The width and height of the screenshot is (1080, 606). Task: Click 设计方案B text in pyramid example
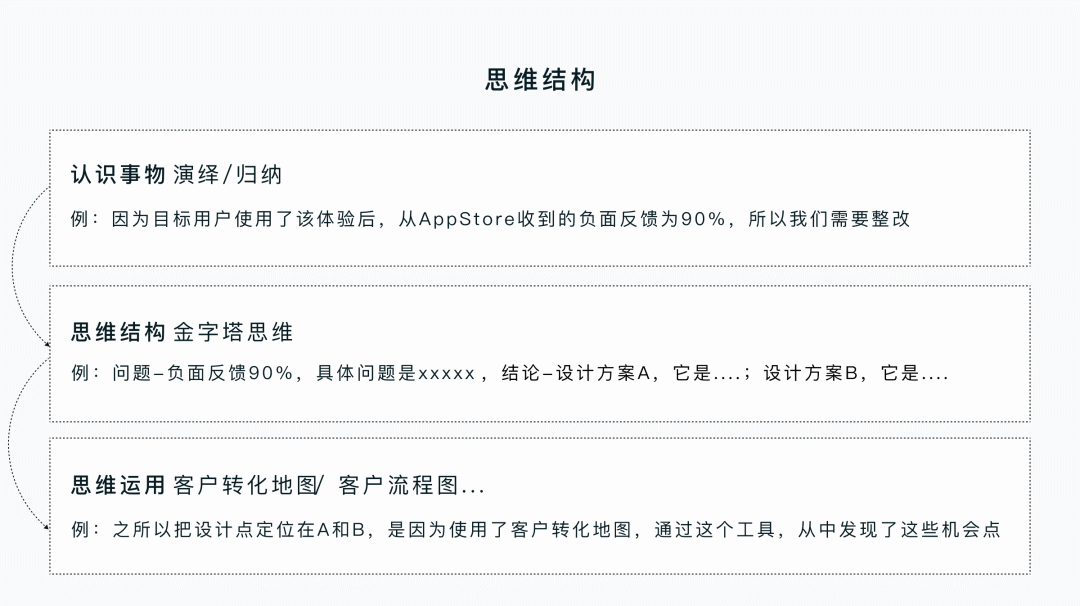coord(811,373)
